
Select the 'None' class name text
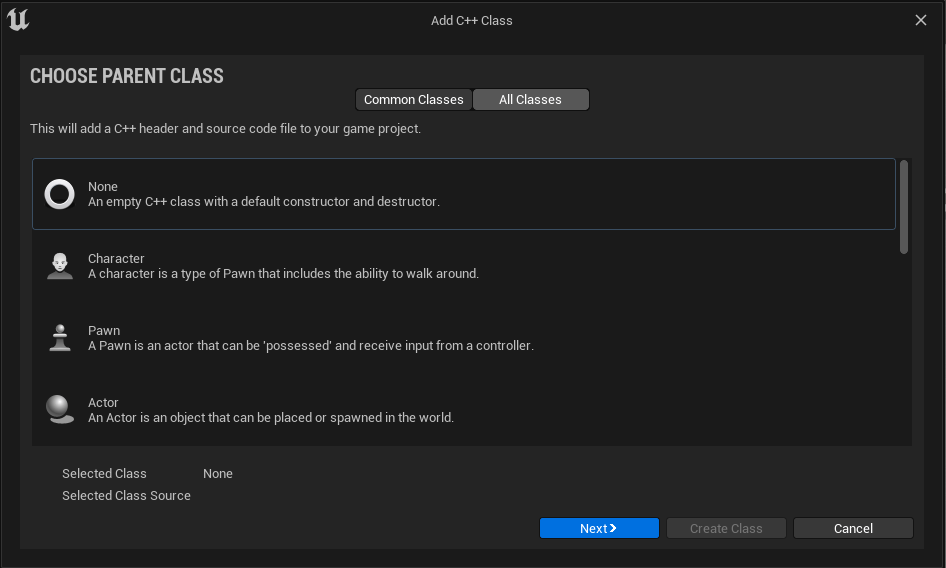pyautogui.click(x=103, y=187)
